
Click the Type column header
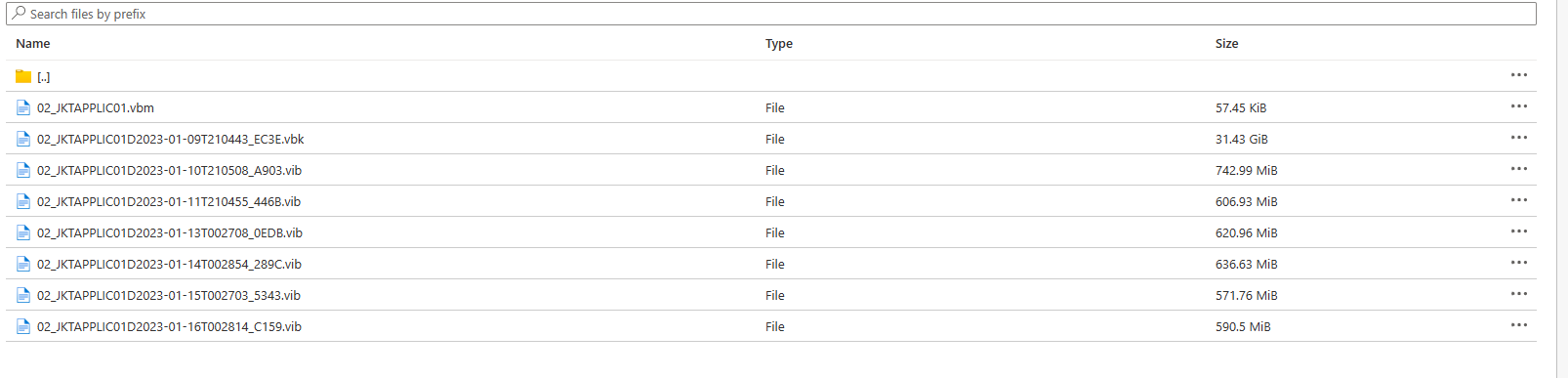pyautogui.click(x=779, y=44)
